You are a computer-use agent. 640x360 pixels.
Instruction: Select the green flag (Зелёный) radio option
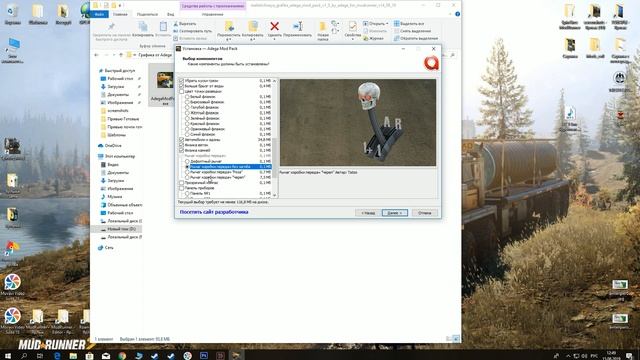187,118
